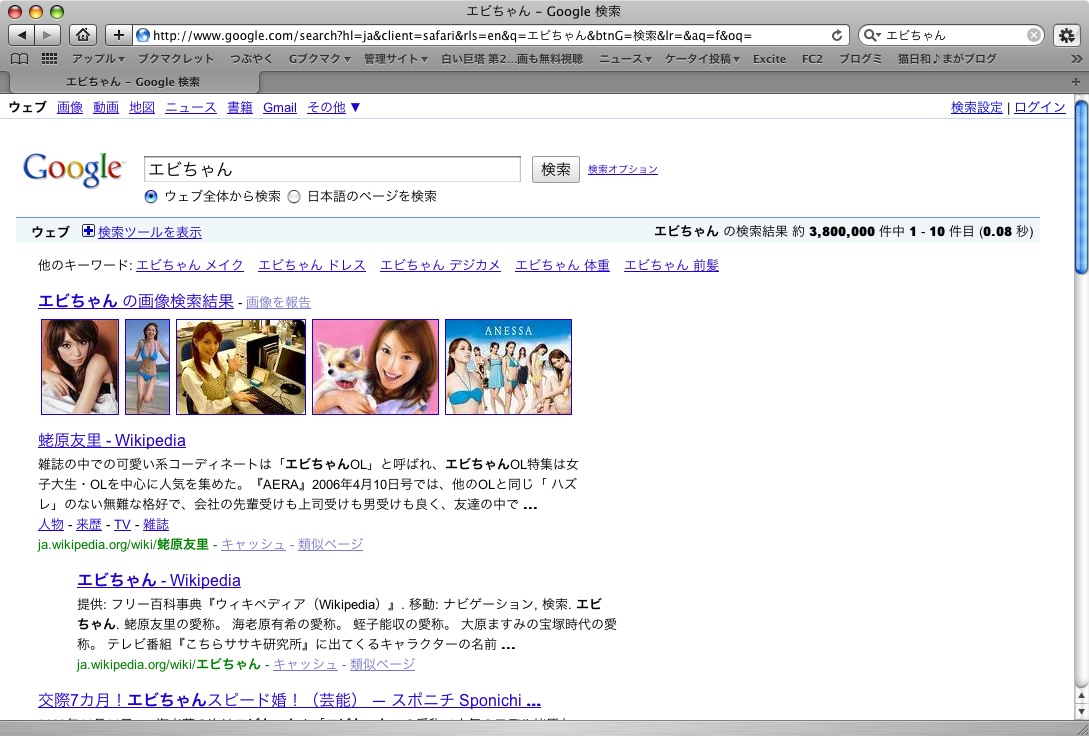Expand the アップル bookmarks folder
Viewport: 1089px width, 736px height.
[x=98, y=59]
